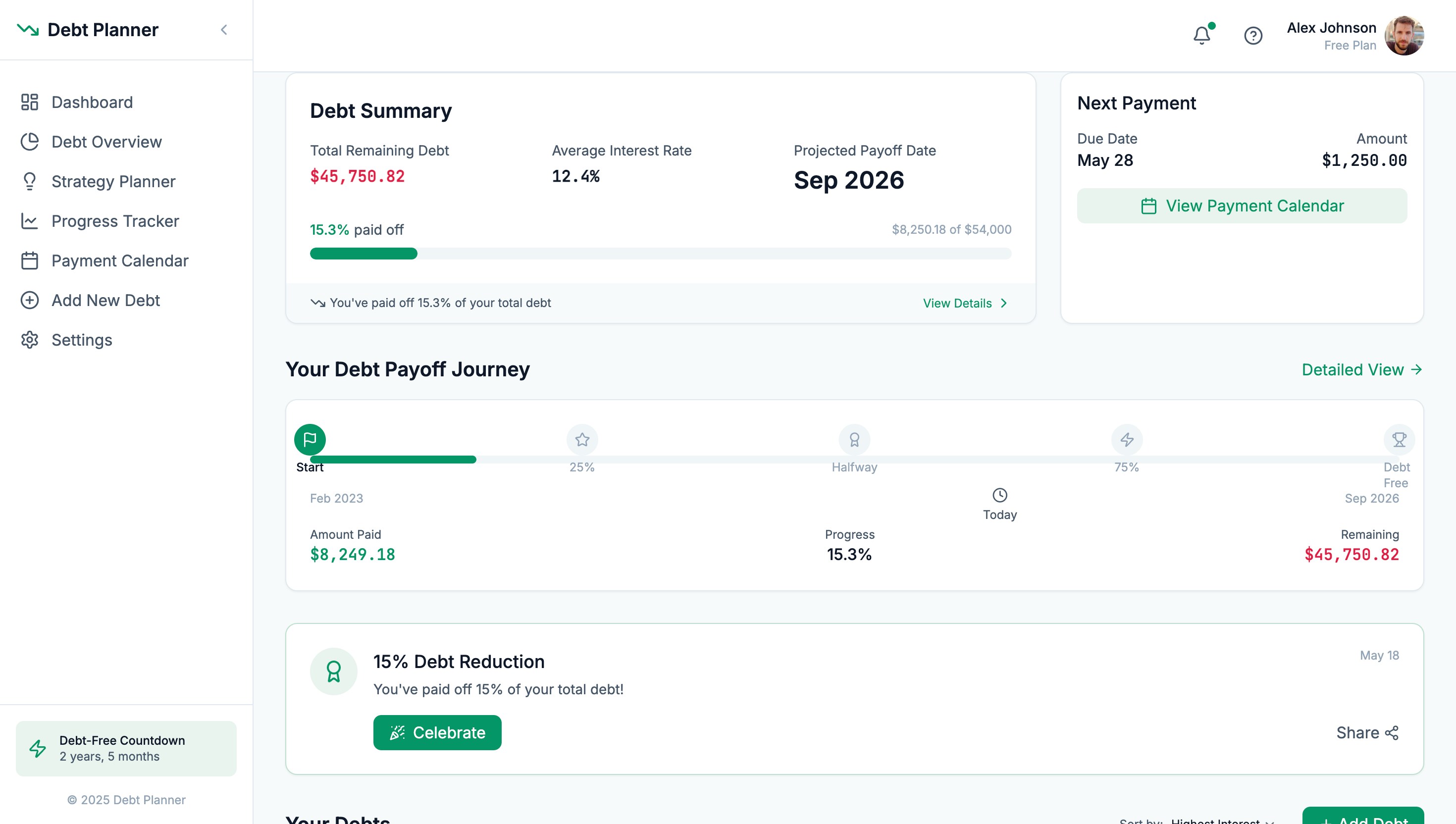The image size is (1456, 824).
Task: Click the Halfway milestone badge
Action: [x=854, y=439]
